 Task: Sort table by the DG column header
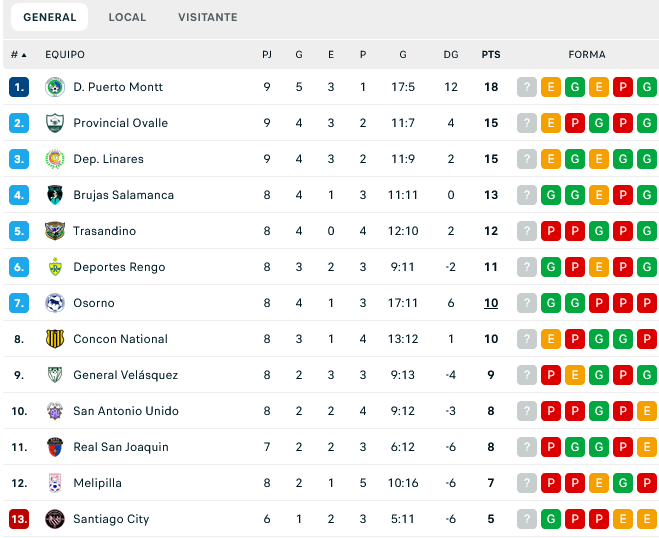pos(451,55)
